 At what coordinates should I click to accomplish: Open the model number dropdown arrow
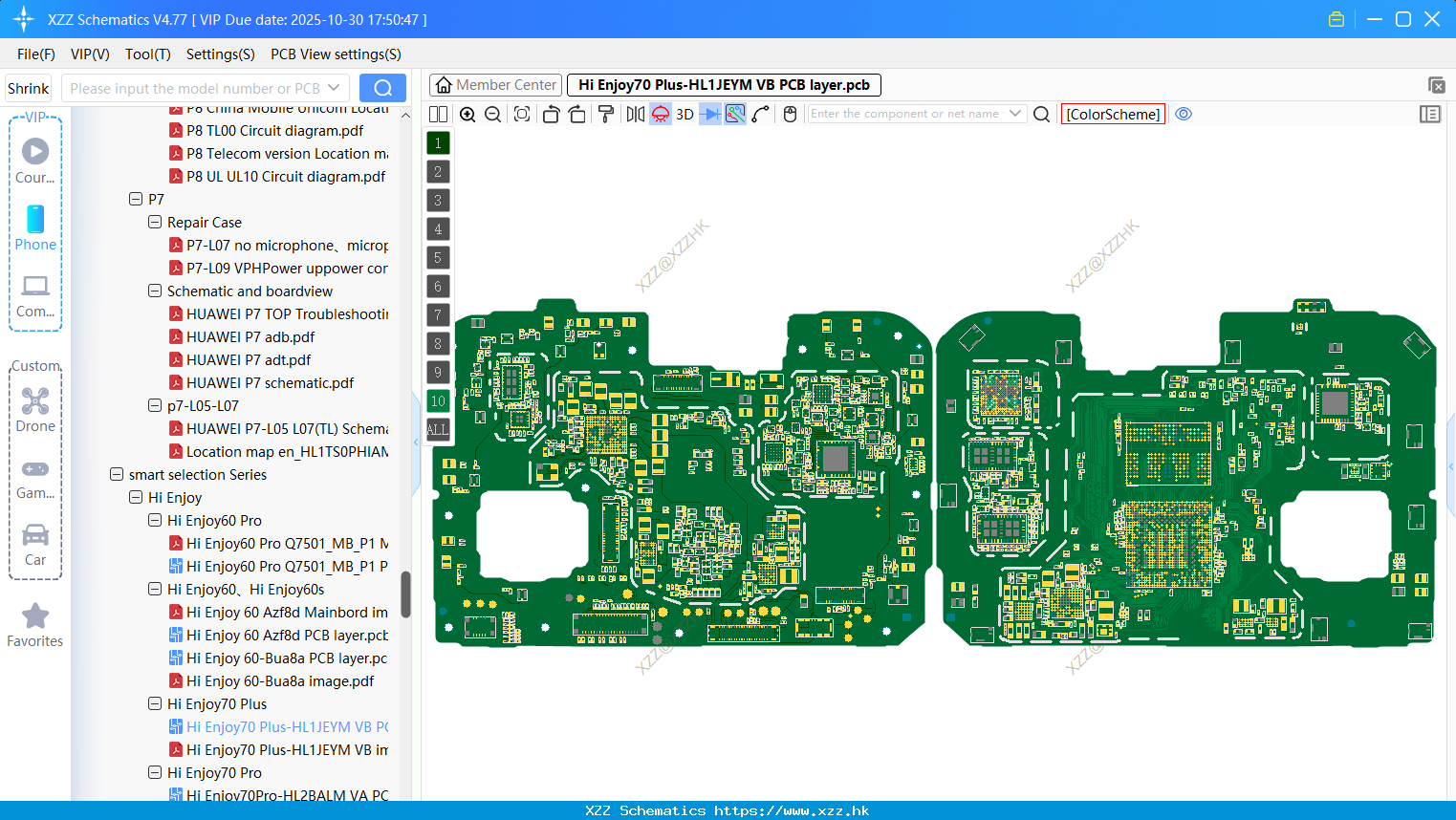tap(334, 88)
